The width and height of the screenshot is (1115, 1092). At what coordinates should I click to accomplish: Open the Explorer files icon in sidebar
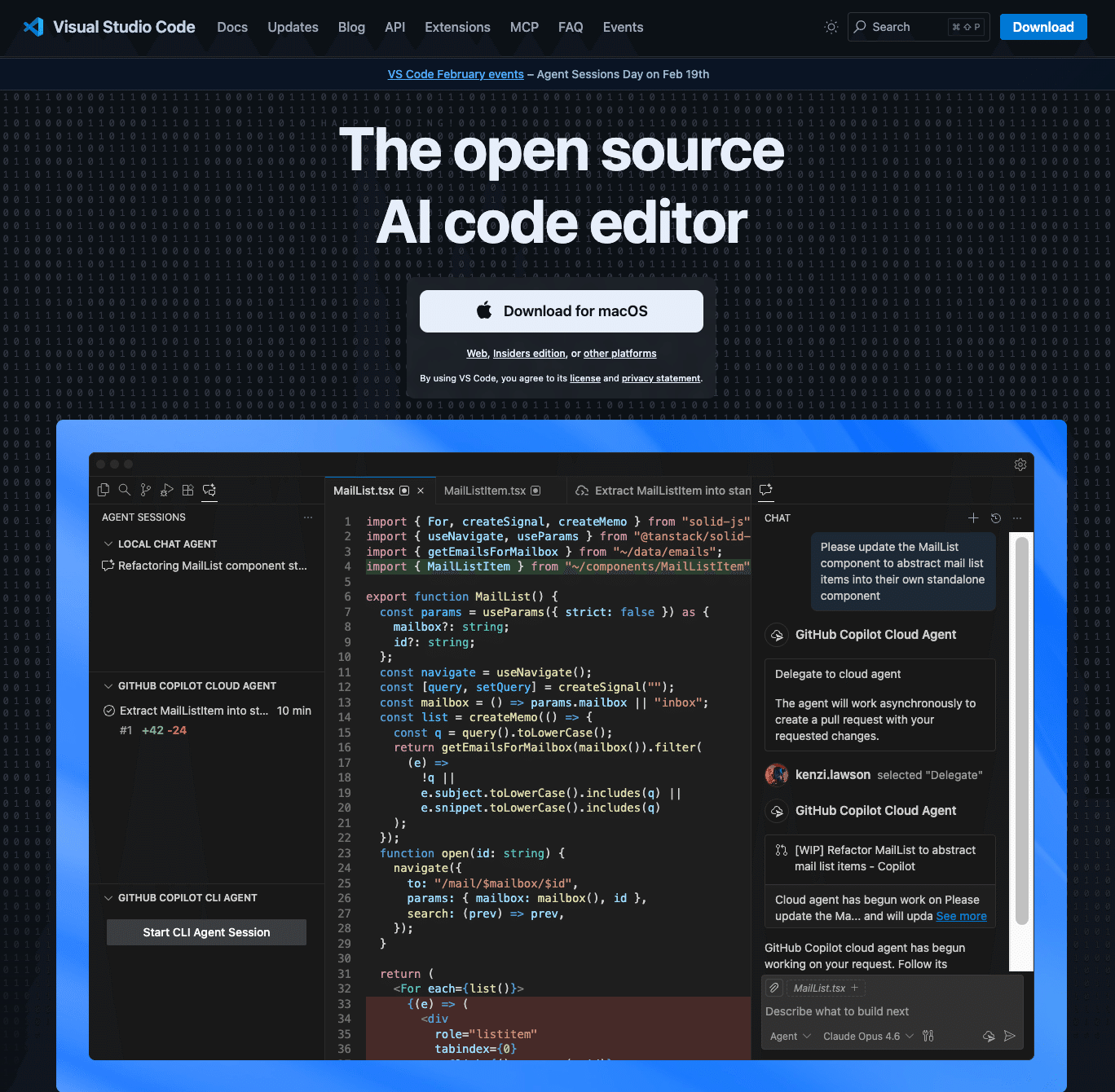tap(104, 490)
